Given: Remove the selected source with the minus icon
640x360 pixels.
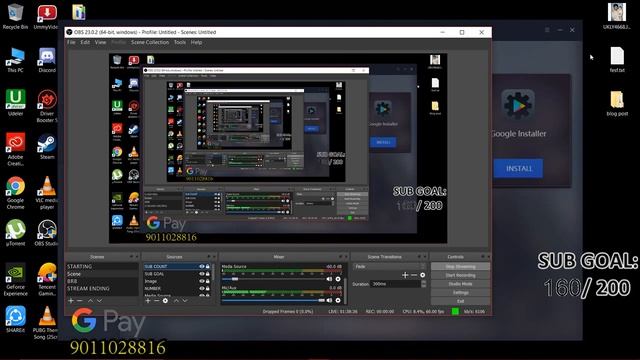Looking at the screenshot, I should pyautogui.click(x=156, y=300).
